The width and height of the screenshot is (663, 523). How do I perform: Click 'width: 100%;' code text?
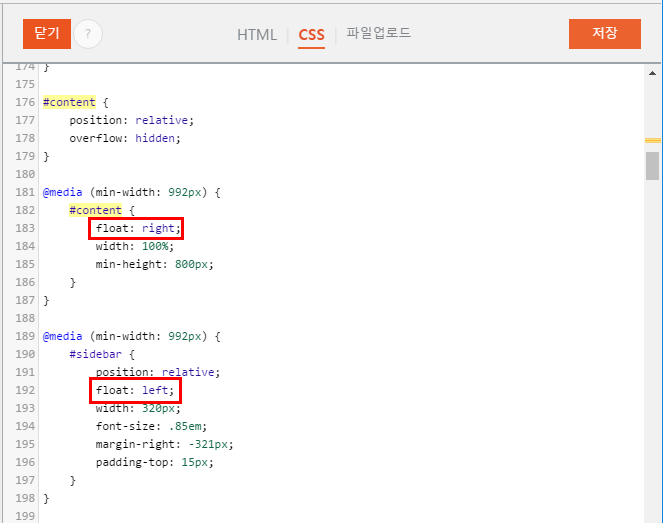(x=134, y=246)
